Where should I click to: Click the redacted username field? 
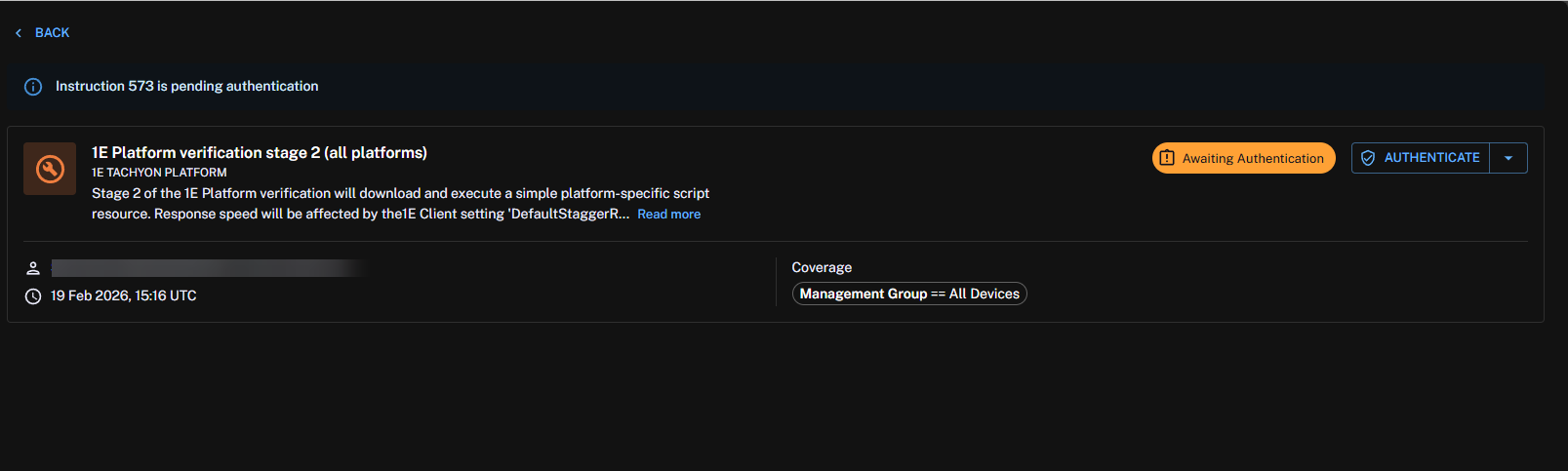(x=207, y=268)
